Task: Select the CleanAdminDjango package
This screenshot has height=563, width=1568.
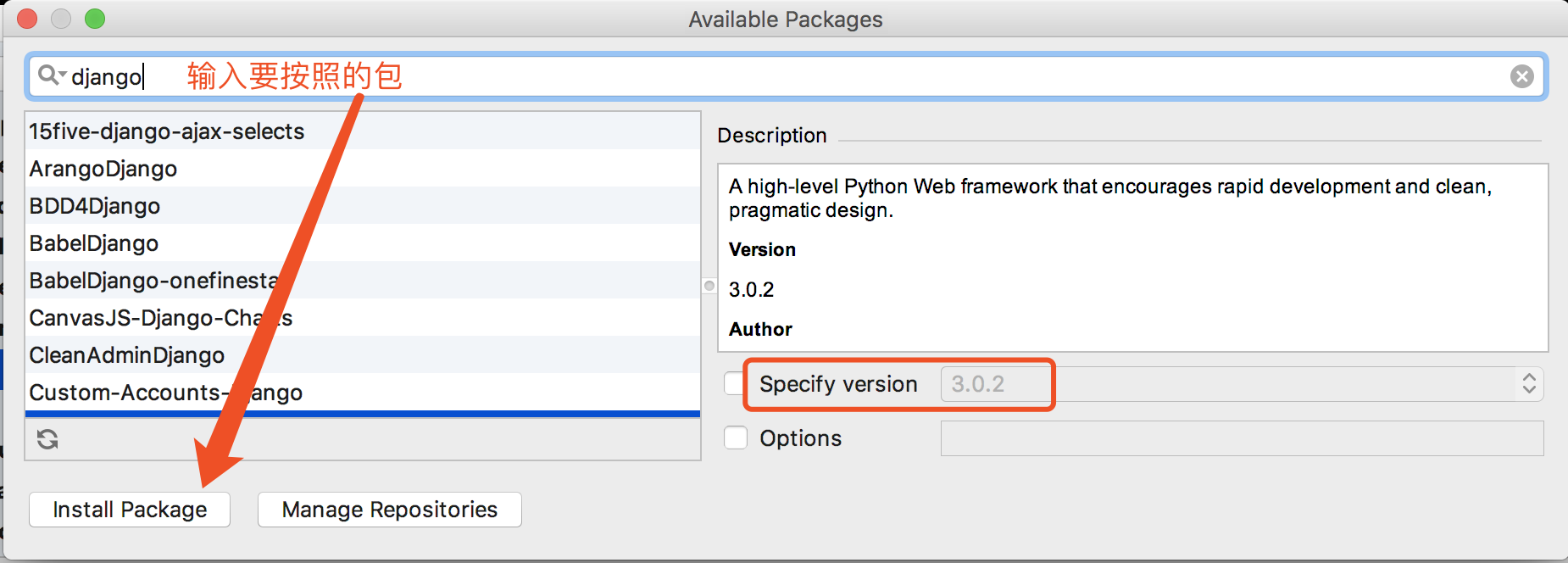Action: click(363, 355)
